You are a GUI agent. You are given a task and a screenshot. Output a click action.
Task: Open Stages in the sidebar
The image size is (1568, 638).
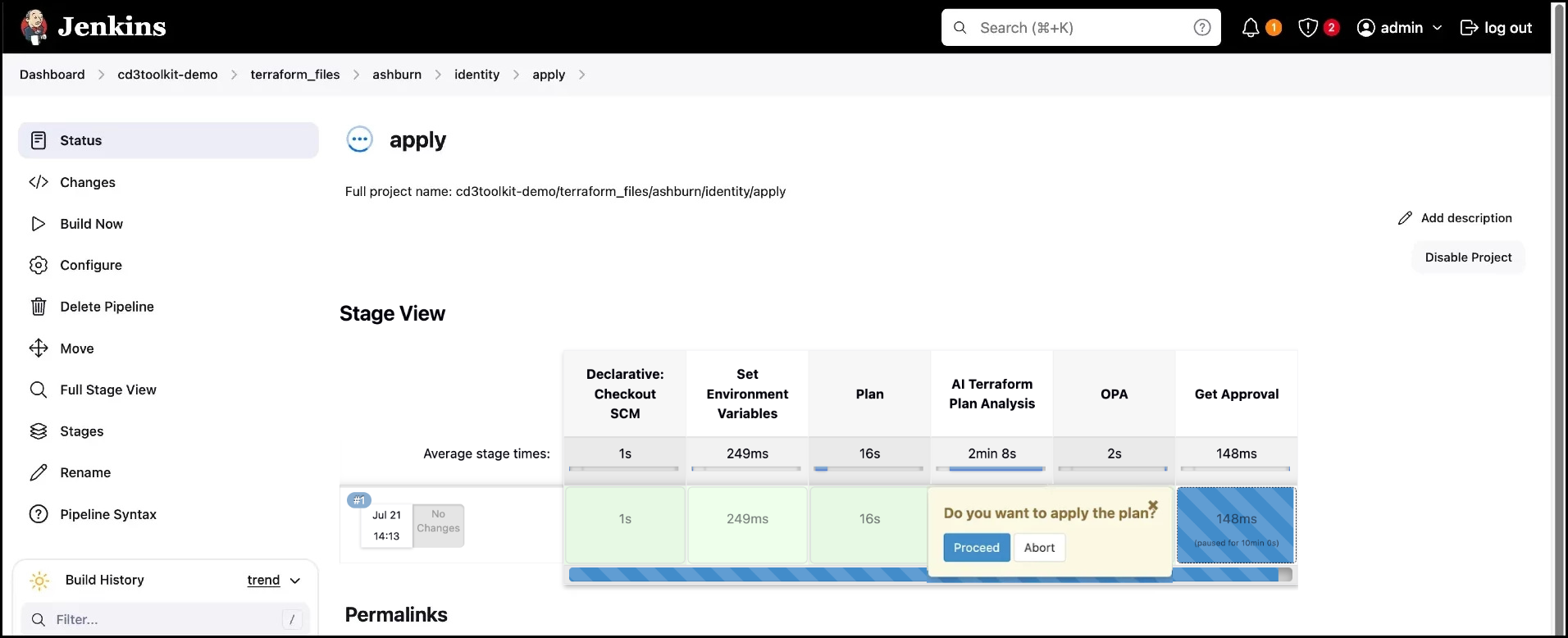point(168,431)
